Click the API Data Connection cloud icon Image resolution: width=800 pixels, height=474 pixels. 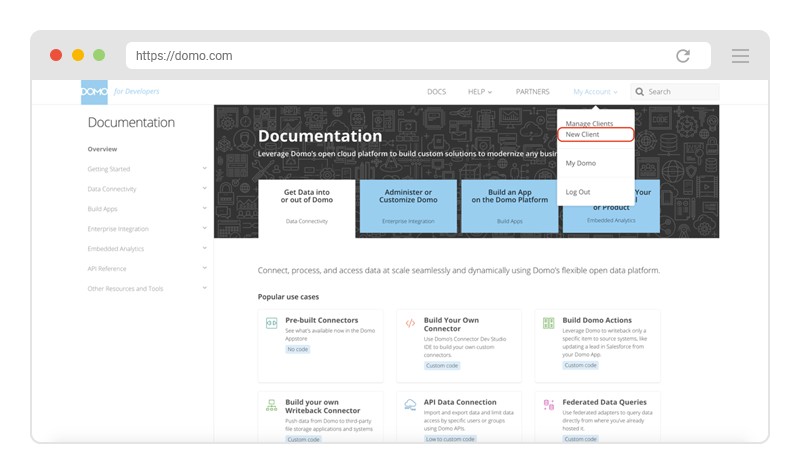tap(410, 405)
